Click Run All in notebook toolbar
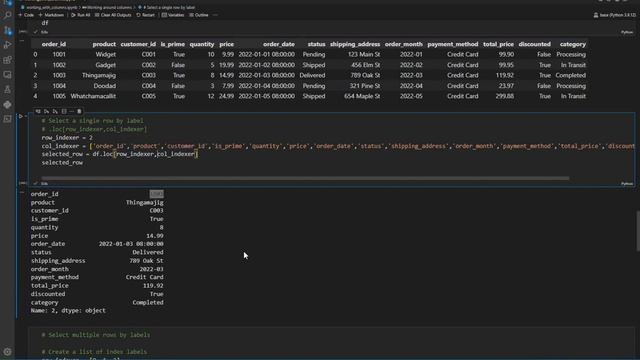This screenshot has height=360, width=640. pos(81,15)
